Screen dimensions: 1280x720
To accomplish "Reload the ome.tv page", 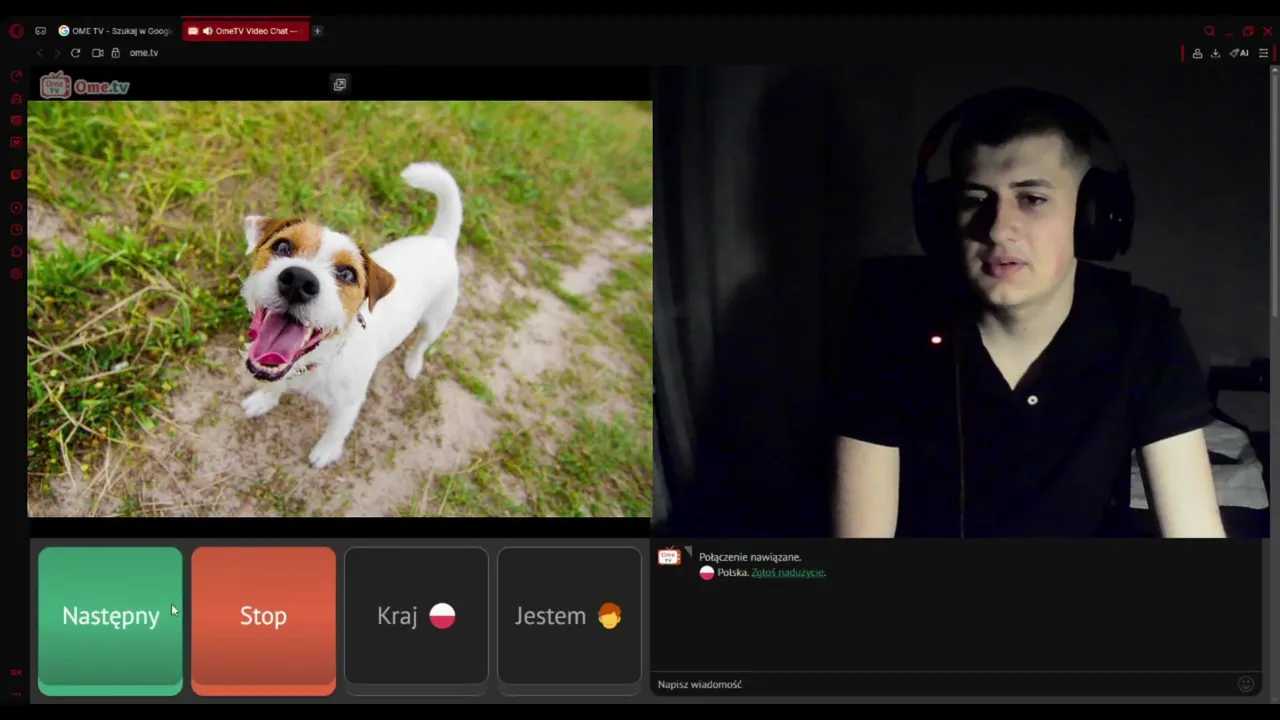I will (75, 53).
